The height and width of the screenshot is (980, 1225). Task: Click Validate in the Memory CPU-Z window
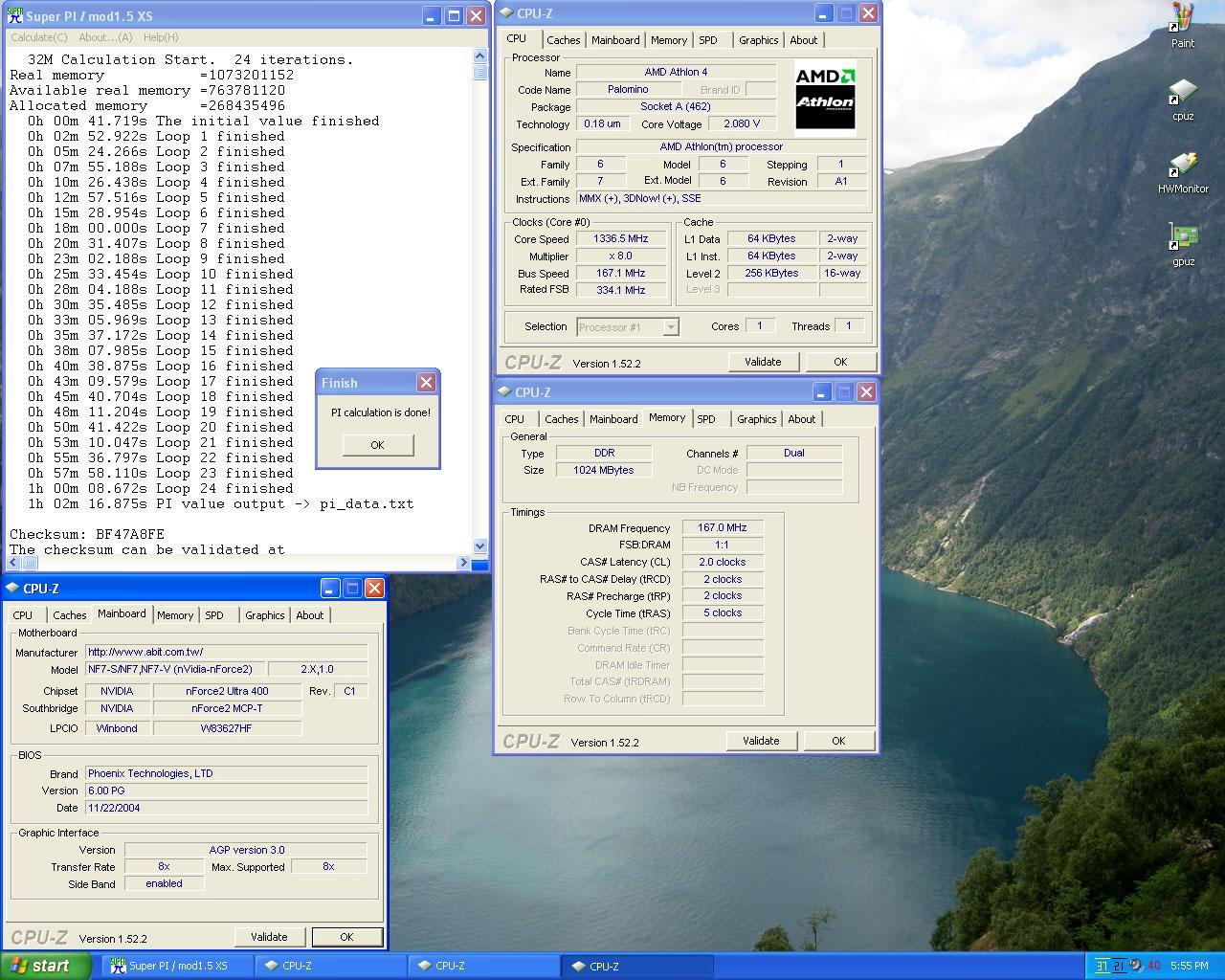[761, 741]
